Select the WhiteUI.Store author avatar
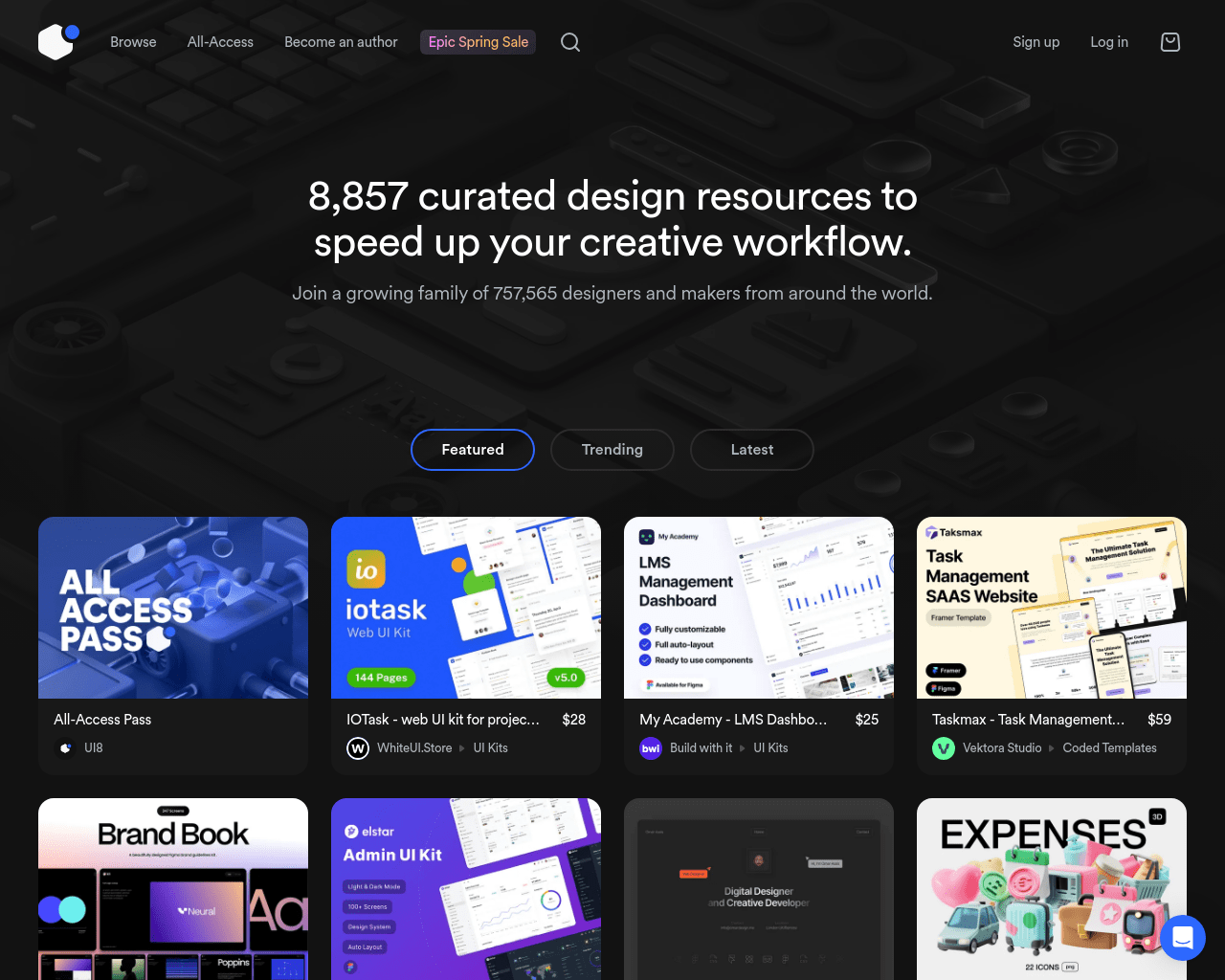The width and height of the screenshot is (1225, 980). (358, 748)
